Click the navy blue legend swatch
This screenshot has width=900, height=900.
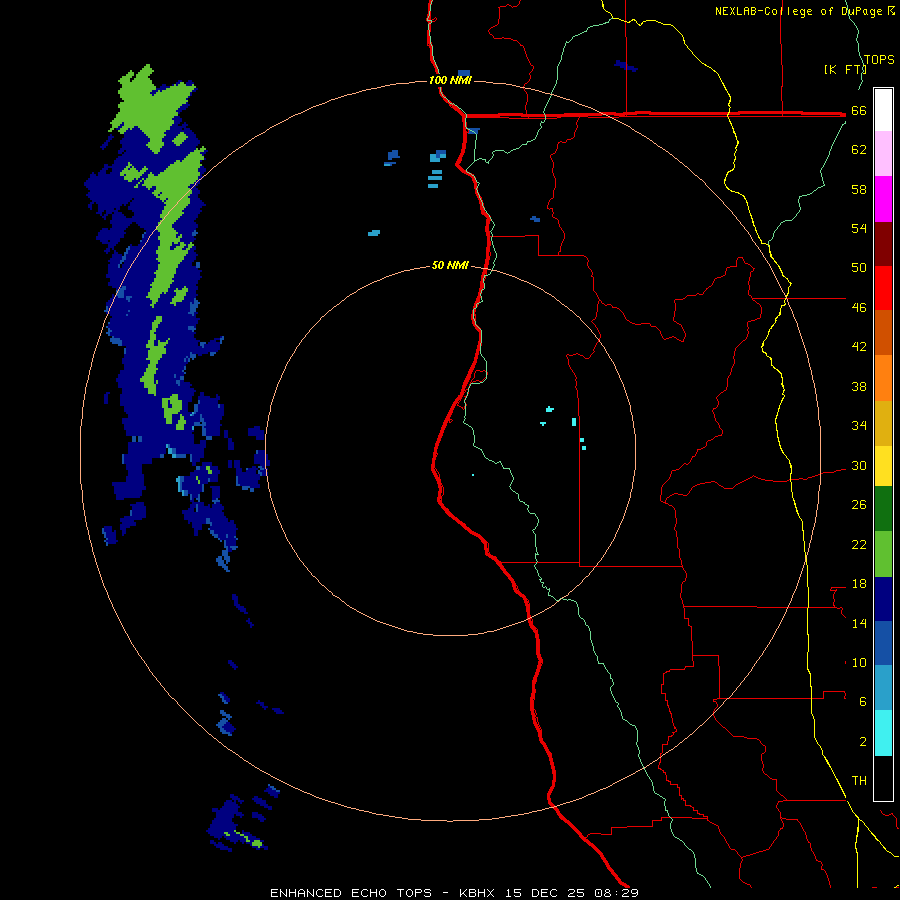(x=883, y=599)
